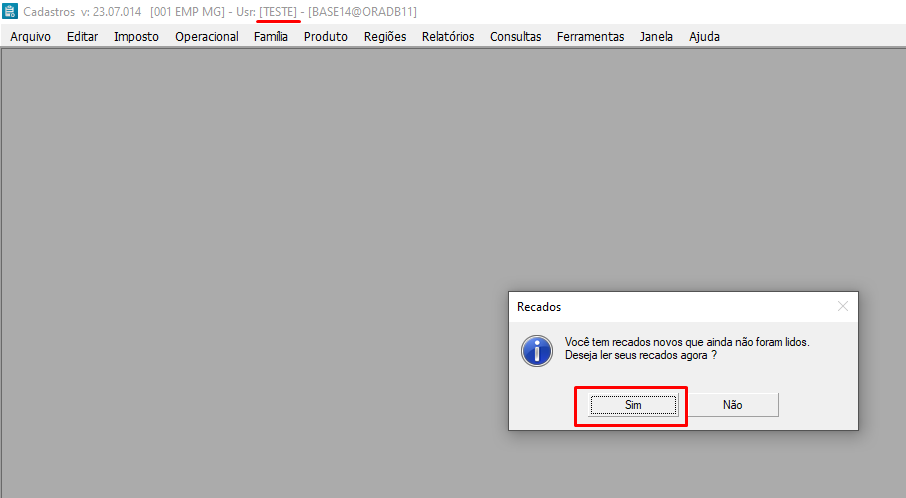Open the Imposto menu

(x=136, y=36)
